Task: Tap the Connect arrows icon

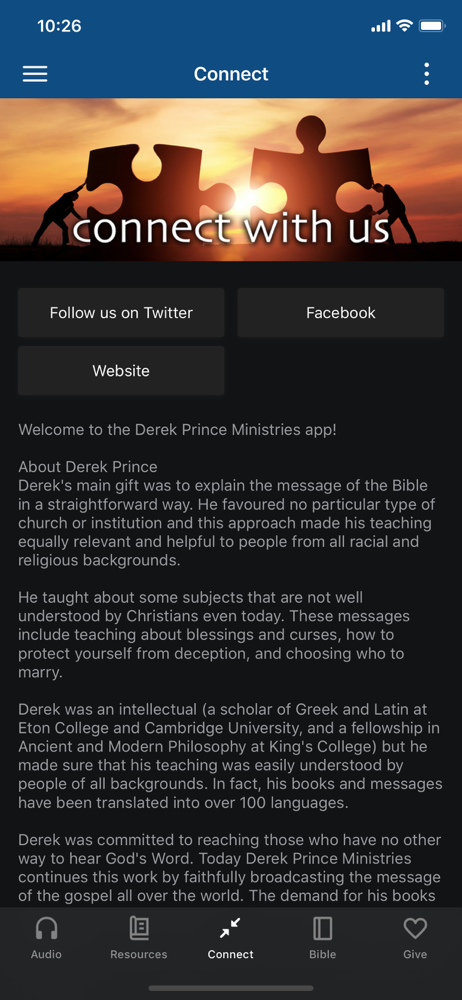Action: tap(230, 929)
